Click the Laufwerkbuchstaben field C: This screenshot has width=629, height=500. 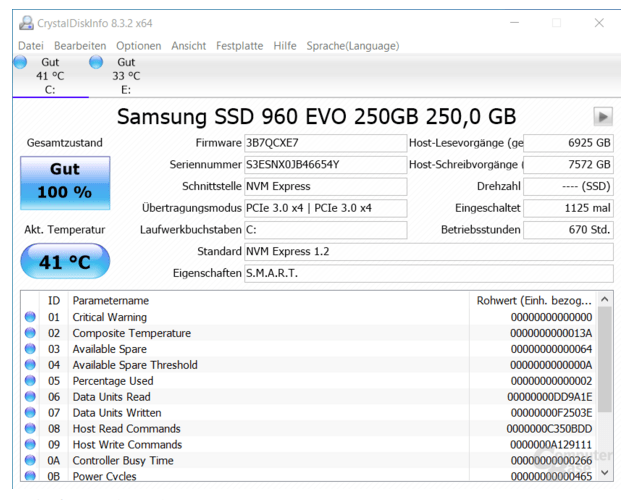(325, 230)
